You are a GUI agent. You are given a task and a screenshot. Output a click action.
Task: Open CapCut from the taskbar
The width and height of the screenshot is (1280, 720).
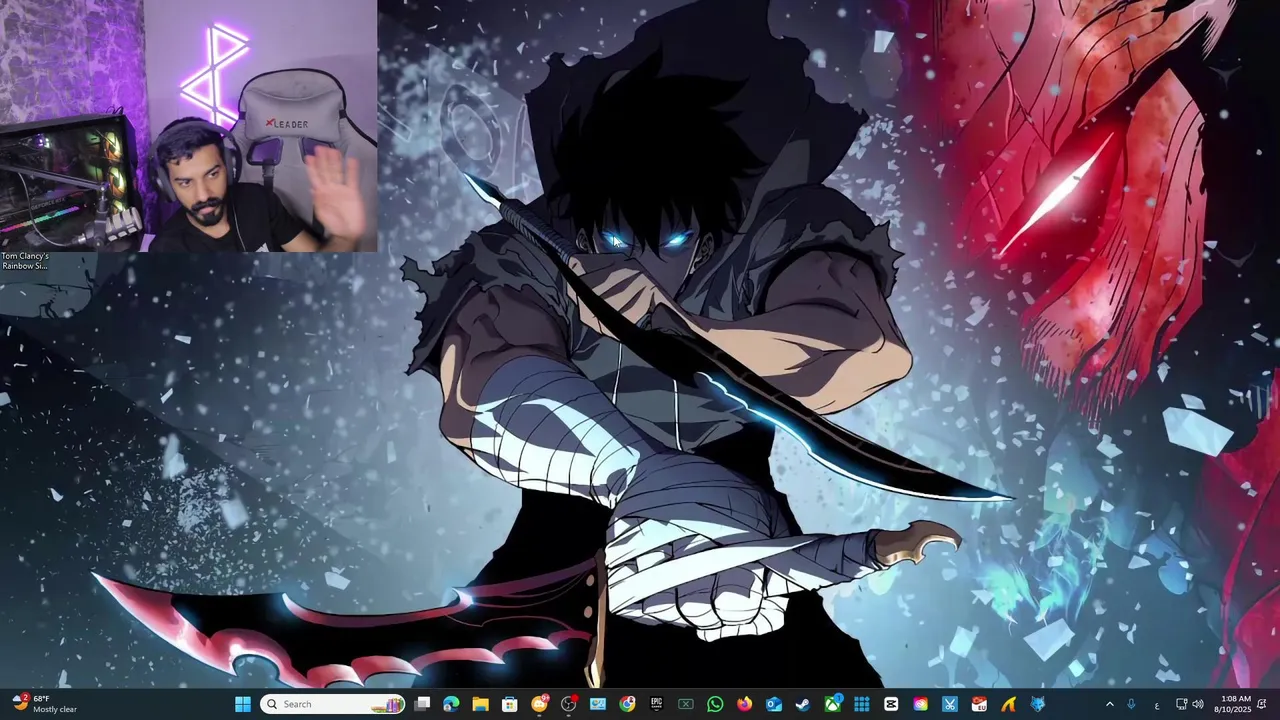[x=891, y=704]
